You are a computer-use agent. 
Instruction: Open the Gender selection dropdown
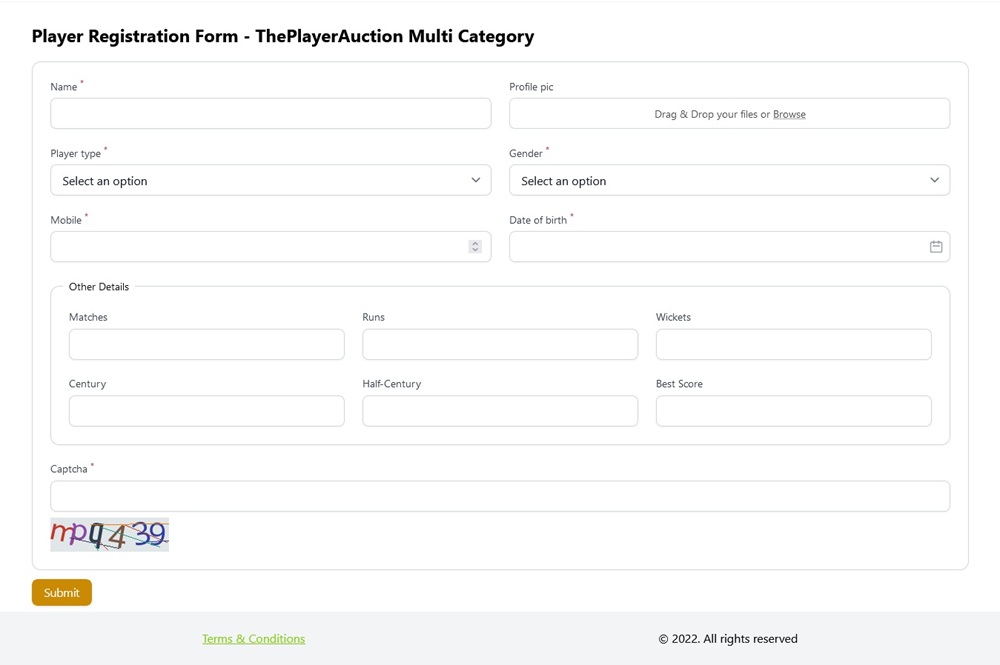(729, 180)
